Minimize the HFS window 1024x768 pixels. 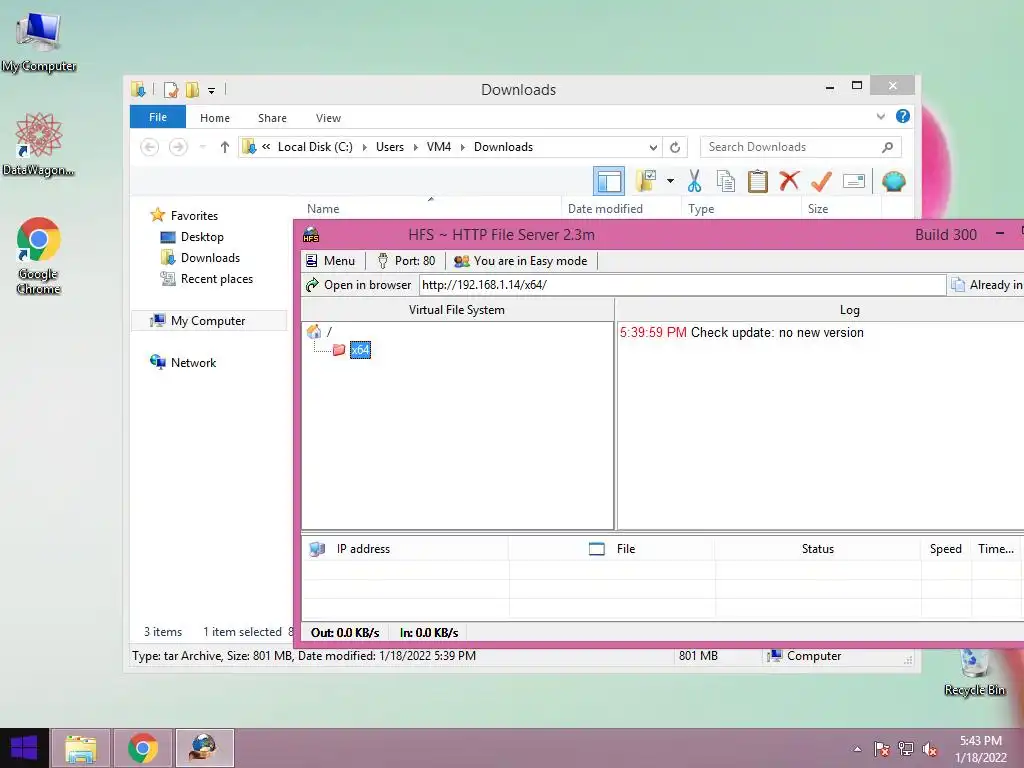(x=1000, y=234)
